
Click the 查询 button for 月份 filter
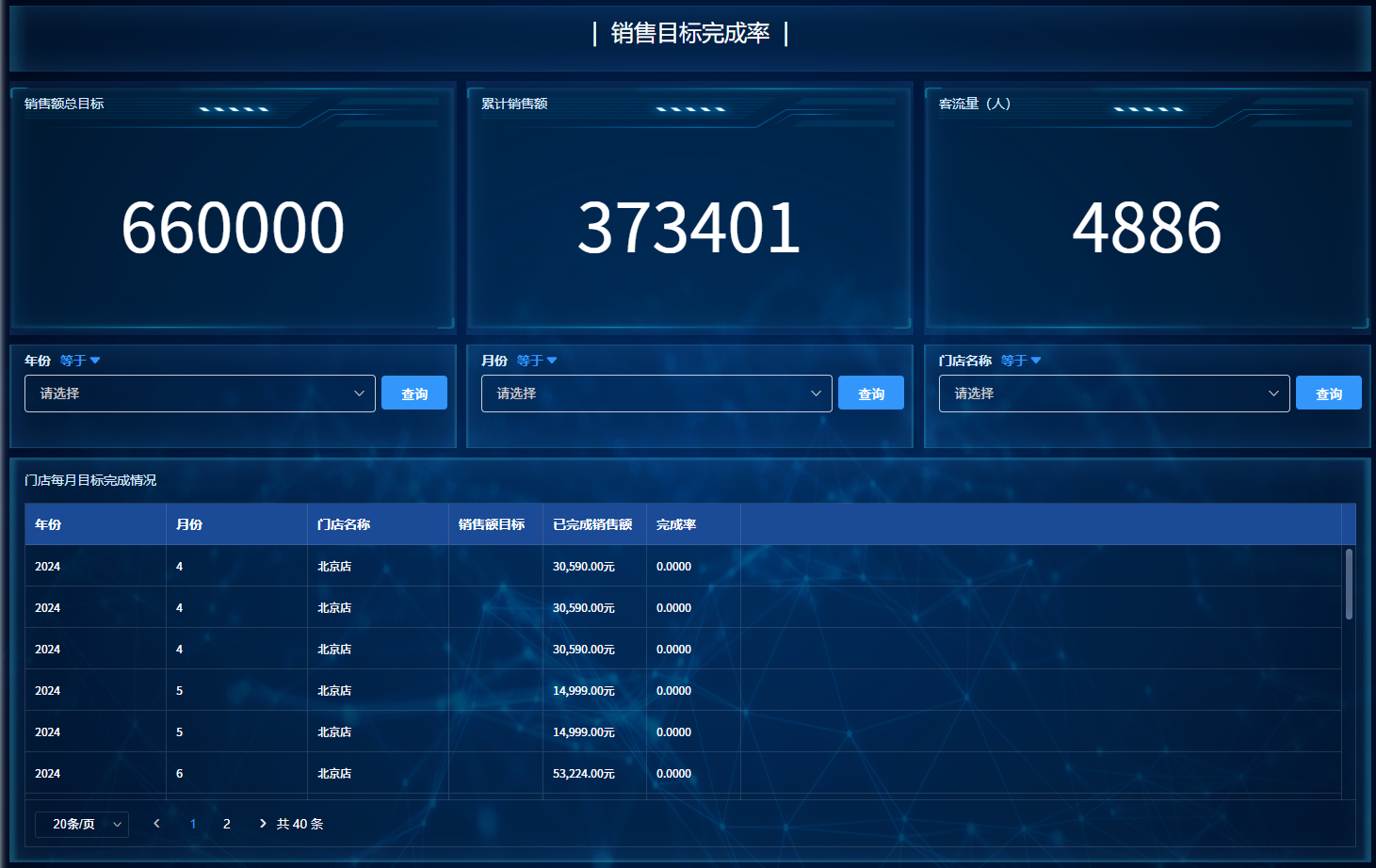[x=870, y=394]
